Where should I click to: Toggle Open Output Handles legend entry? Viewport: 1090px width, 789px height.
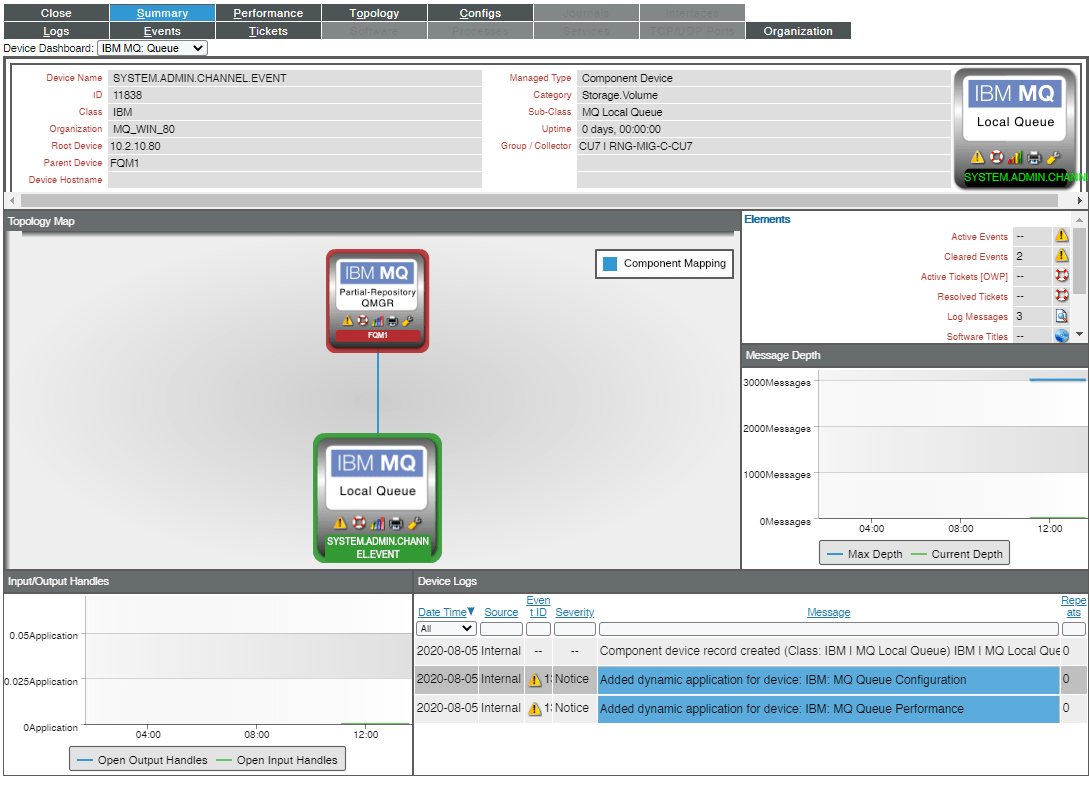point(143,760)
